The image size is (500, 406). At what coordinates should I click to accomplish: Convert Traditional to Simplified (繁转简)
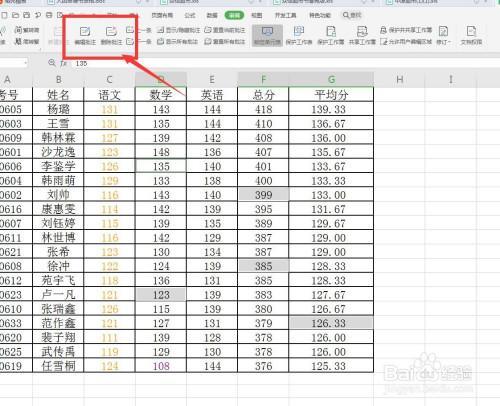click(x=27, y=30)
